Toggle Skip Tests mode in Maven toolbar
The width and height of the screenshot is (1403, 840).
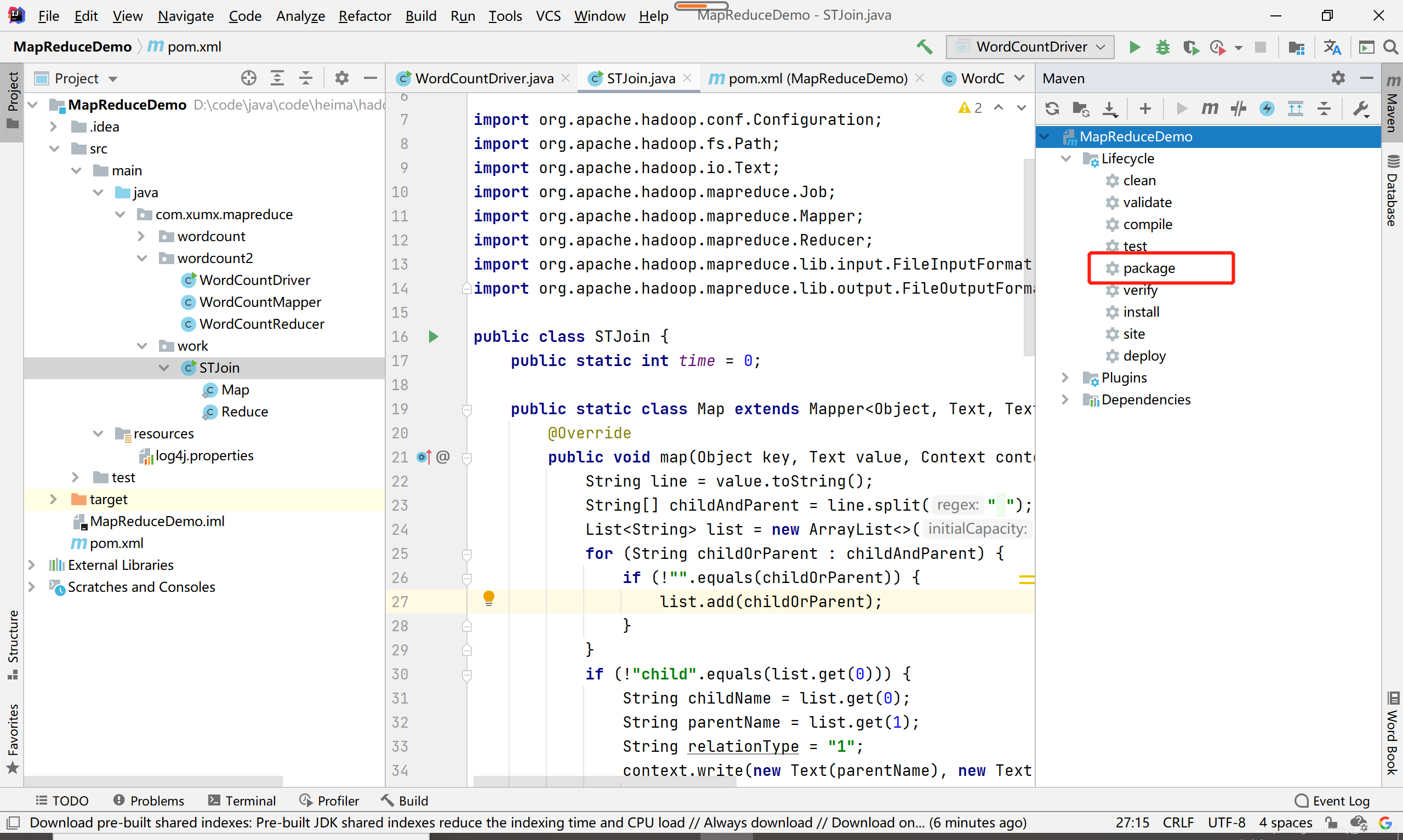(x=1267, y=108)
